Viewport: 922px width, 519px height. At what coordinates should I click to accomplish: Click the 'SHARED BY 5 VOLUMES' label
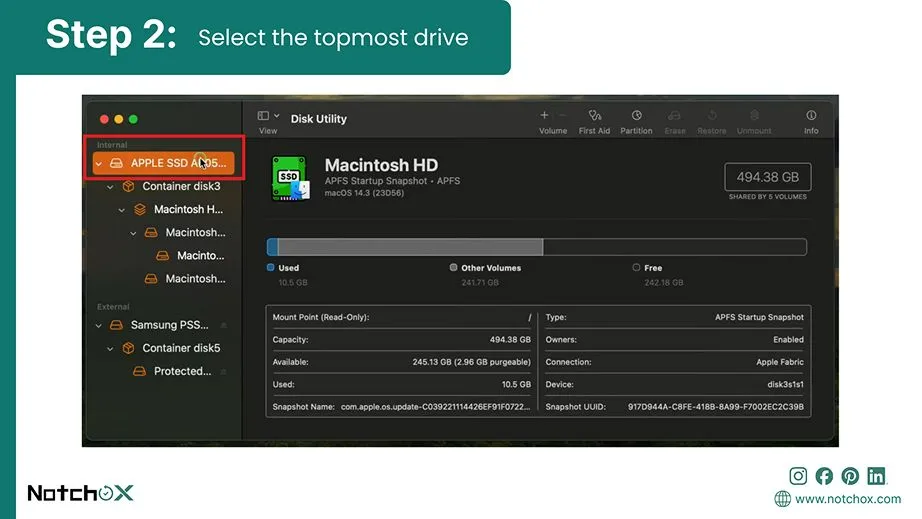tap(767, 197)
